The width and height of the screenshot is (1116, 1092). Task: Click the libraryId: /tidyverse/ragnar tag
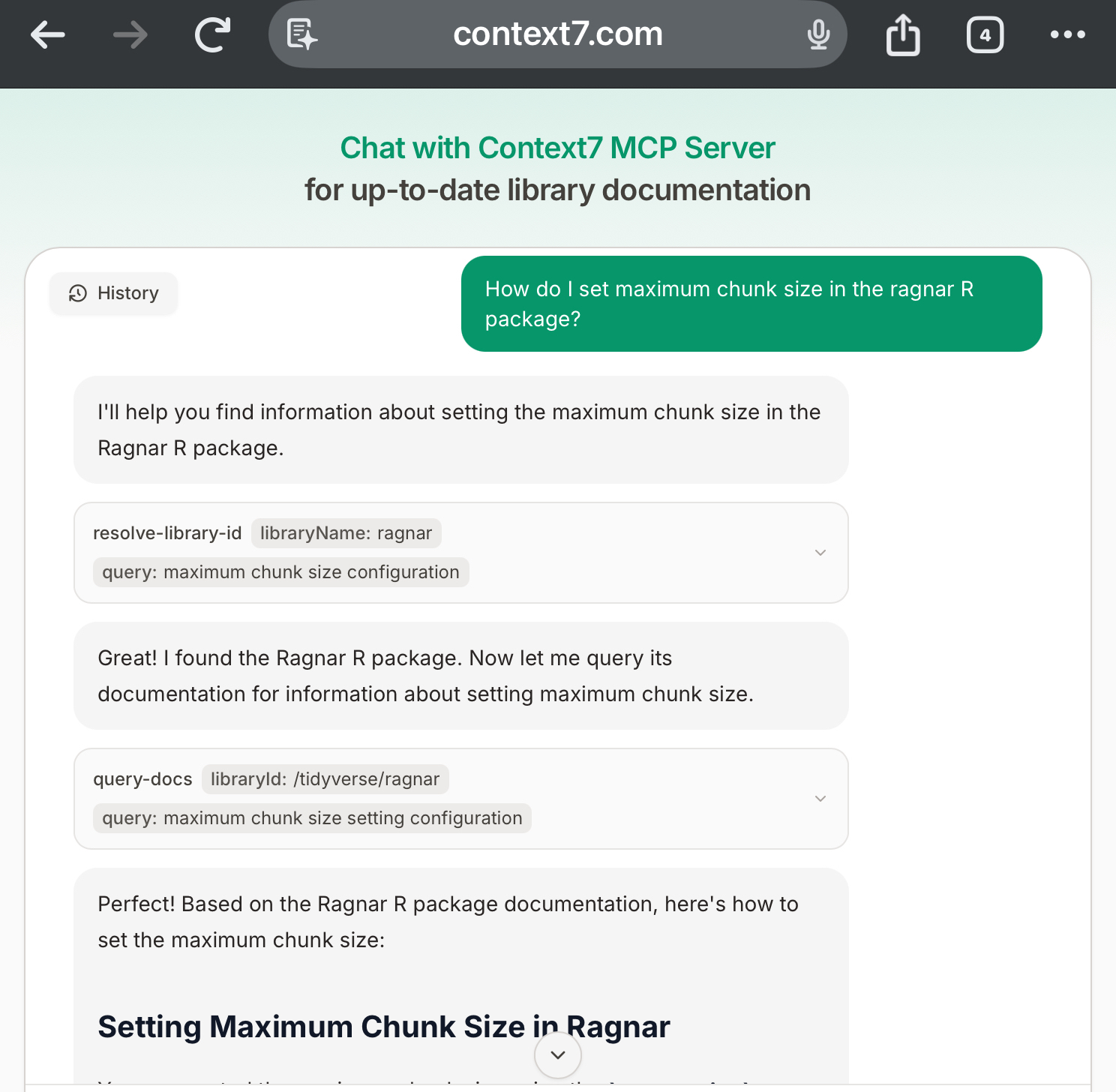[325, 779]
